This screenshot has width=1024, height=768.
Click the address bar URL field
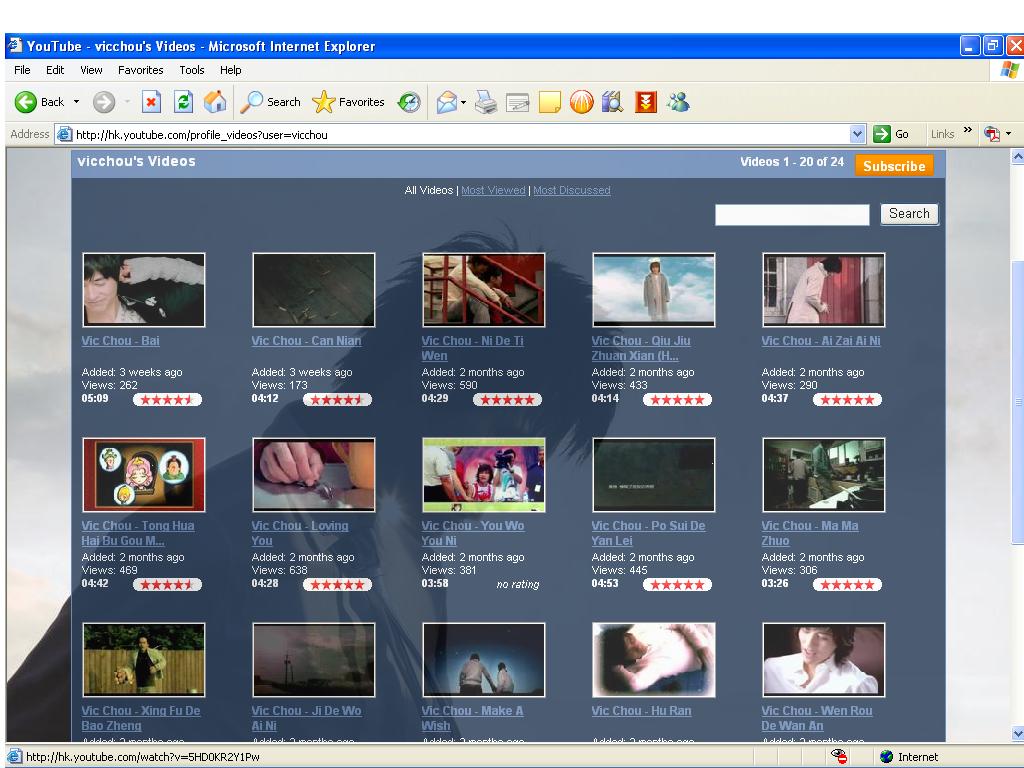click(x=461, y=135)
